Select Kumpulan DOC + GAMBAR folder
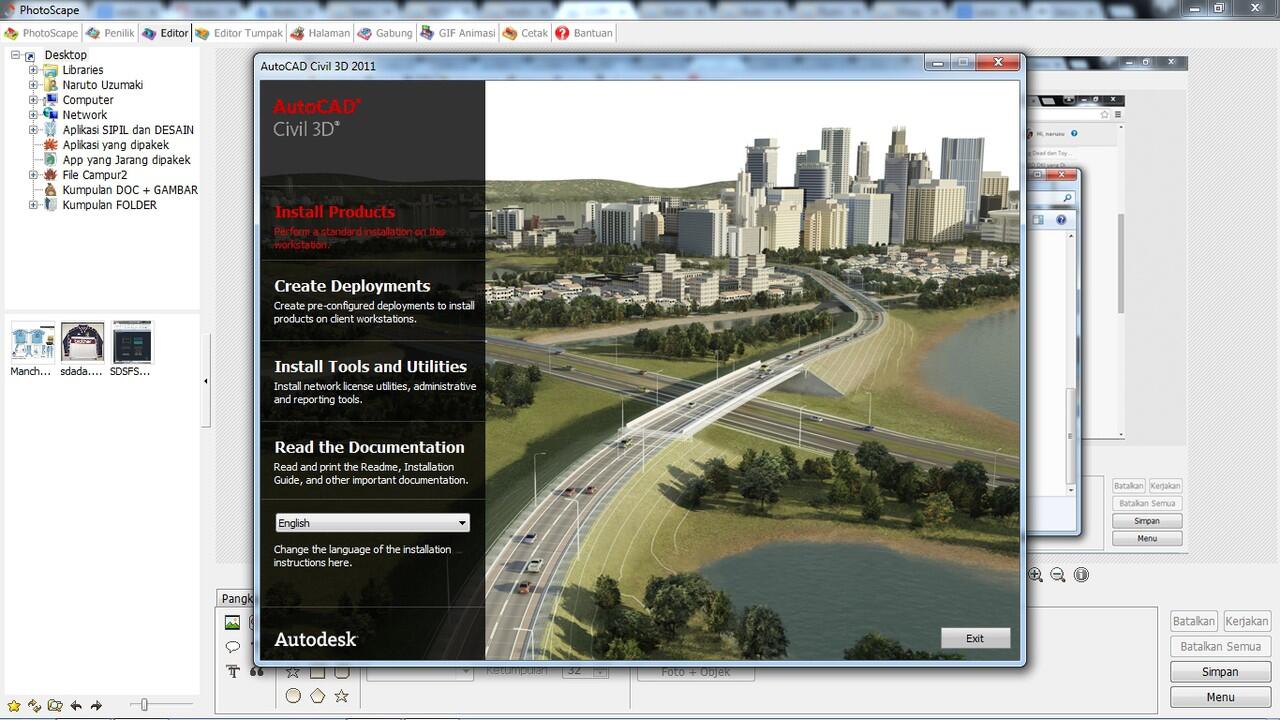 (x=130, y=190)
